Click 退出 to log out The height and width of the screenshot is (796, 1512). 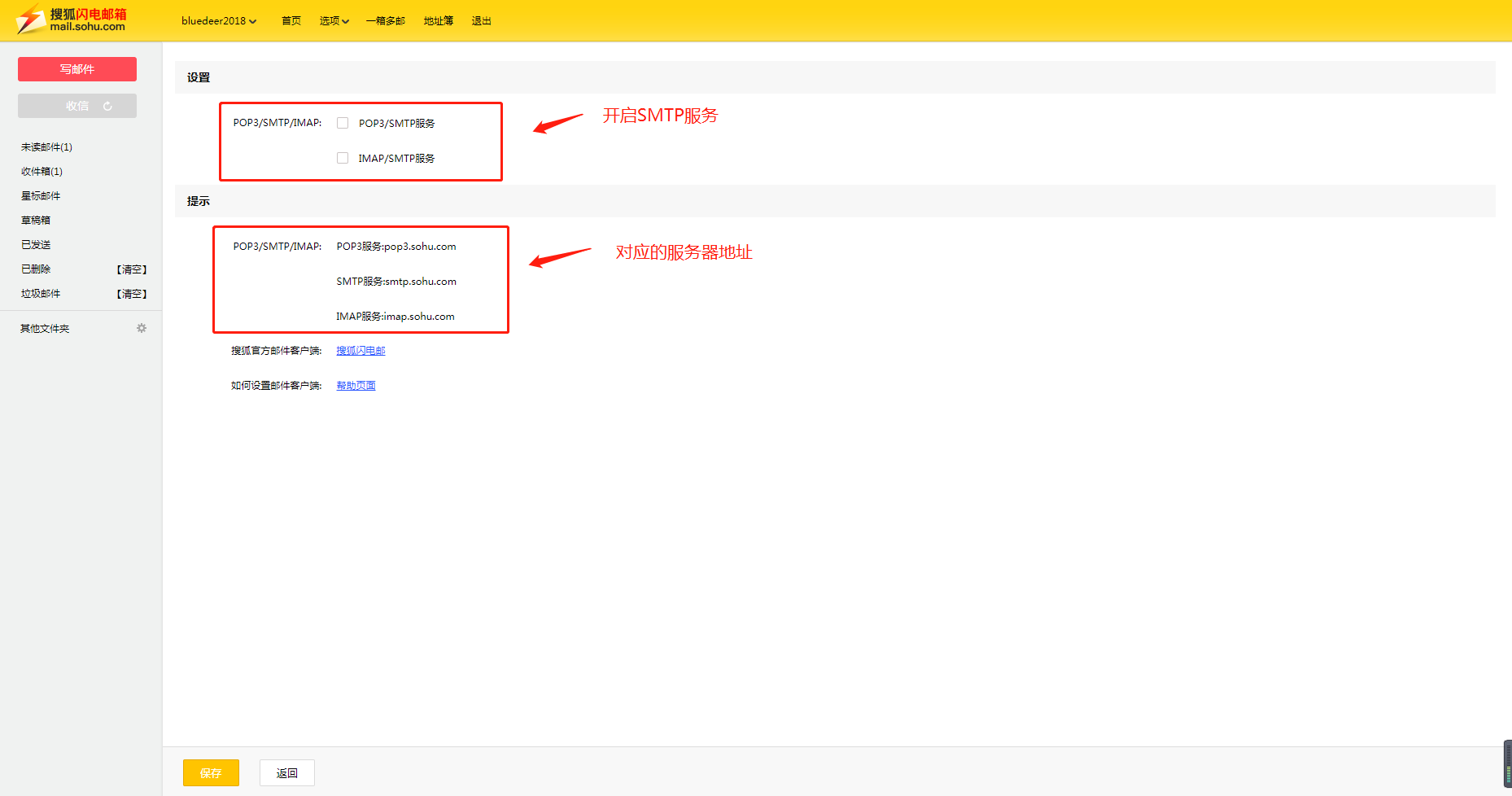[481, 21]
